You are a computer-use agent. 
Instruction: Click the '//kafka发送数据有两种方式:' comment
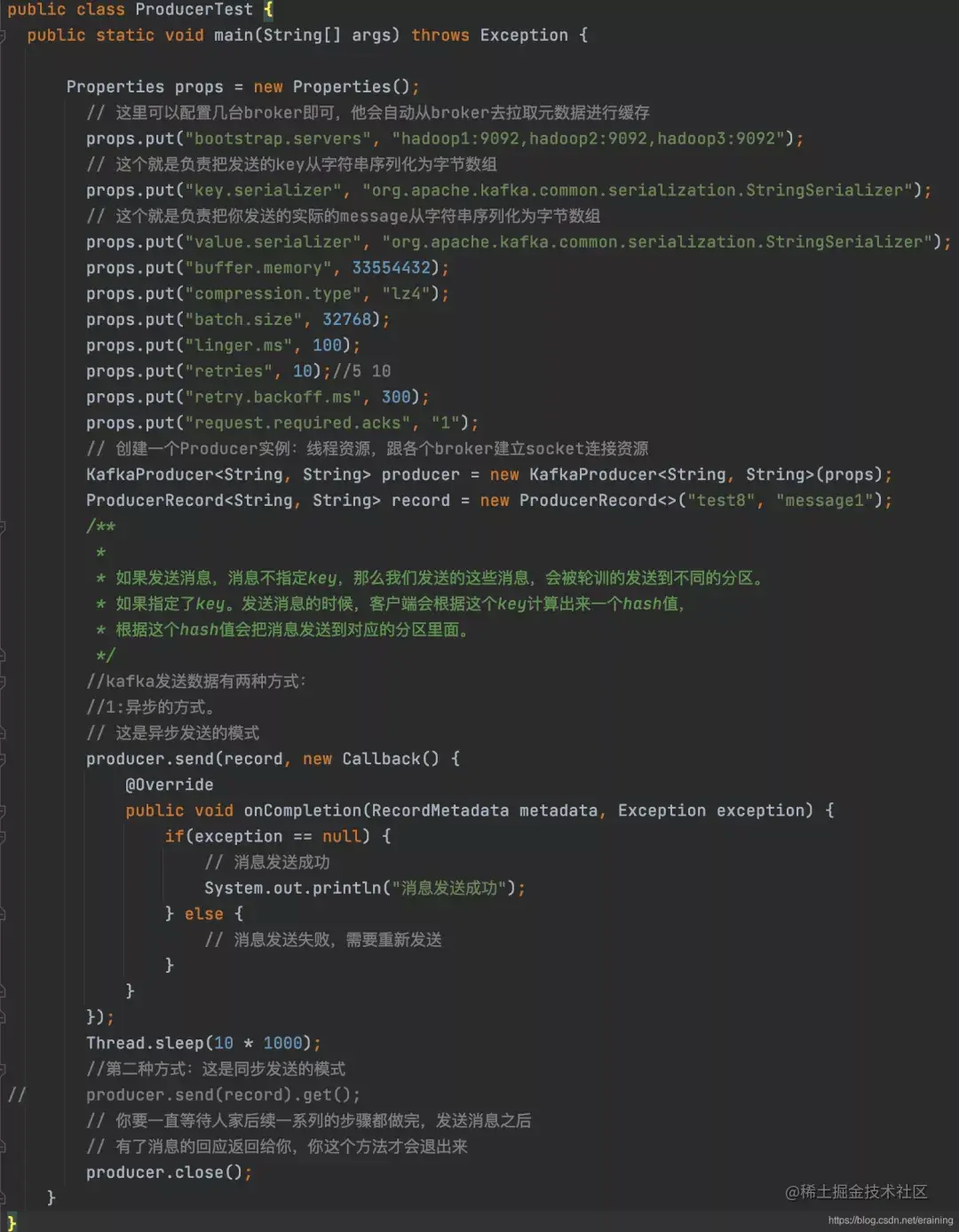point(196,682)
